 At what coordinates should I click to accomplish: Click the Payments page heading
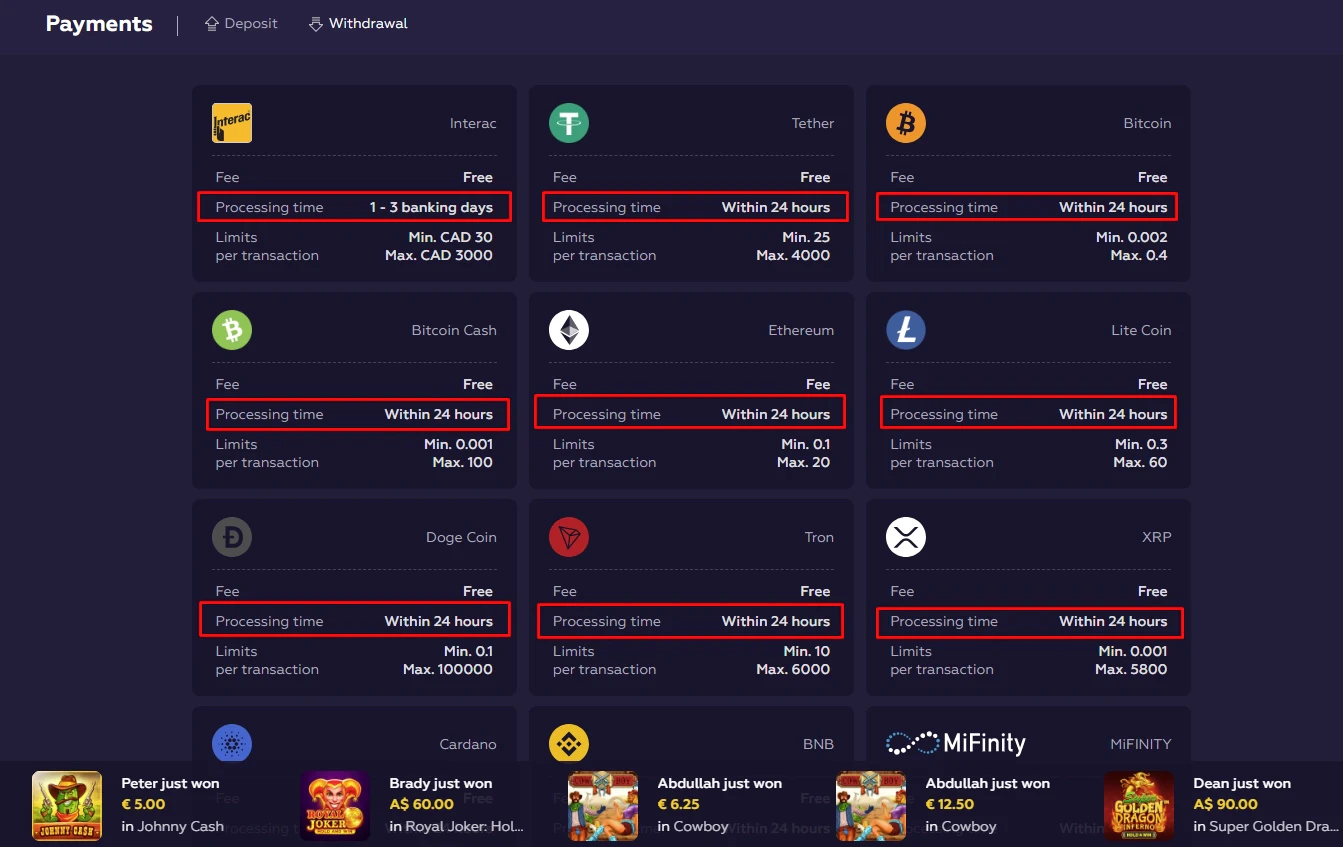pos(99,24)
